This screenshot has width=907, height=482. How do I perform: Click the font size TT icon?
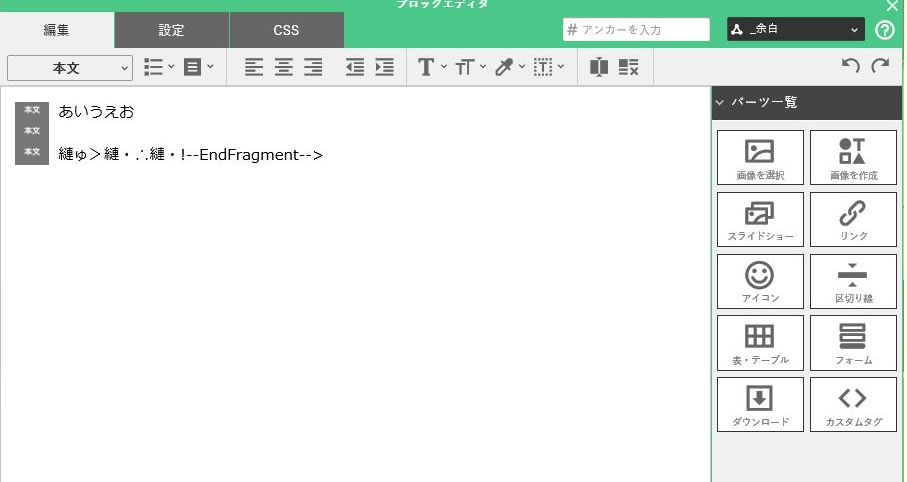465,68
